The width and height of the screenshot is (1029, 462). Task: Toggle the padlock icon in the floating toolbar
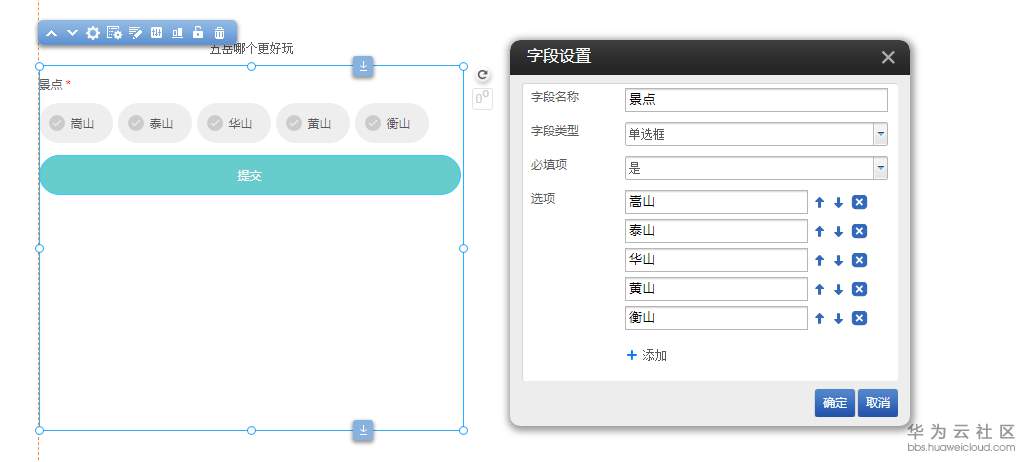(x=198, y=32)
